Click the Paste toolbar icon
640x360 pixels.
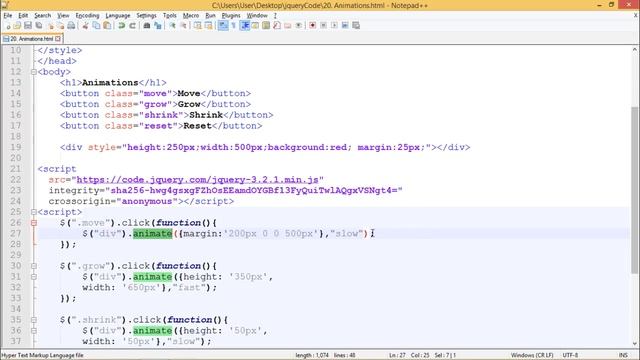click(x=107, y=26)
